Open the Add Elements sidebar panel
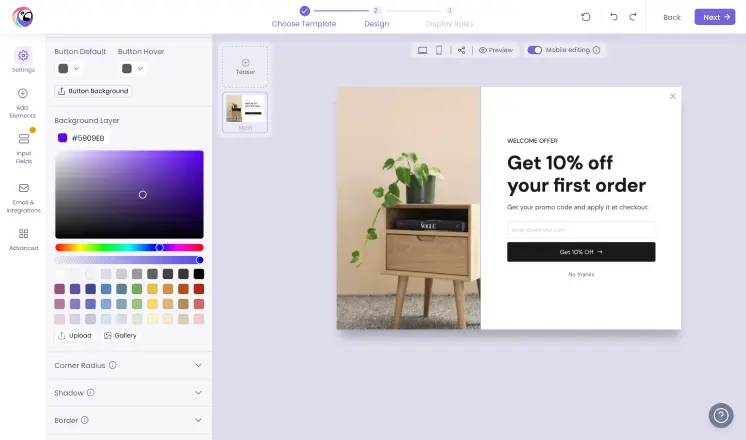746x440 pixels. pyautogui.click(x=22, y=103)
